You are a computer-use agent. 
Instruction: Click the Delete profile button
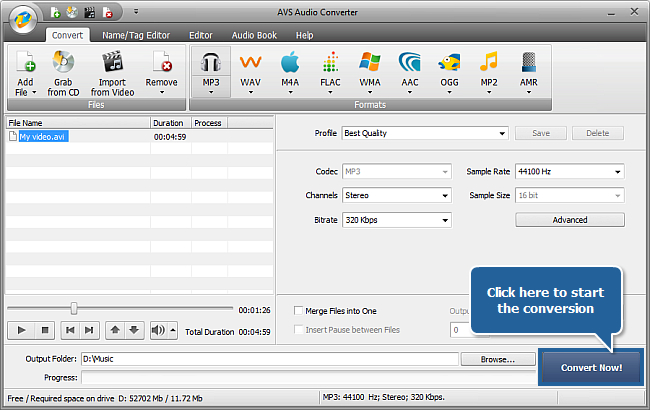point(597,133)
